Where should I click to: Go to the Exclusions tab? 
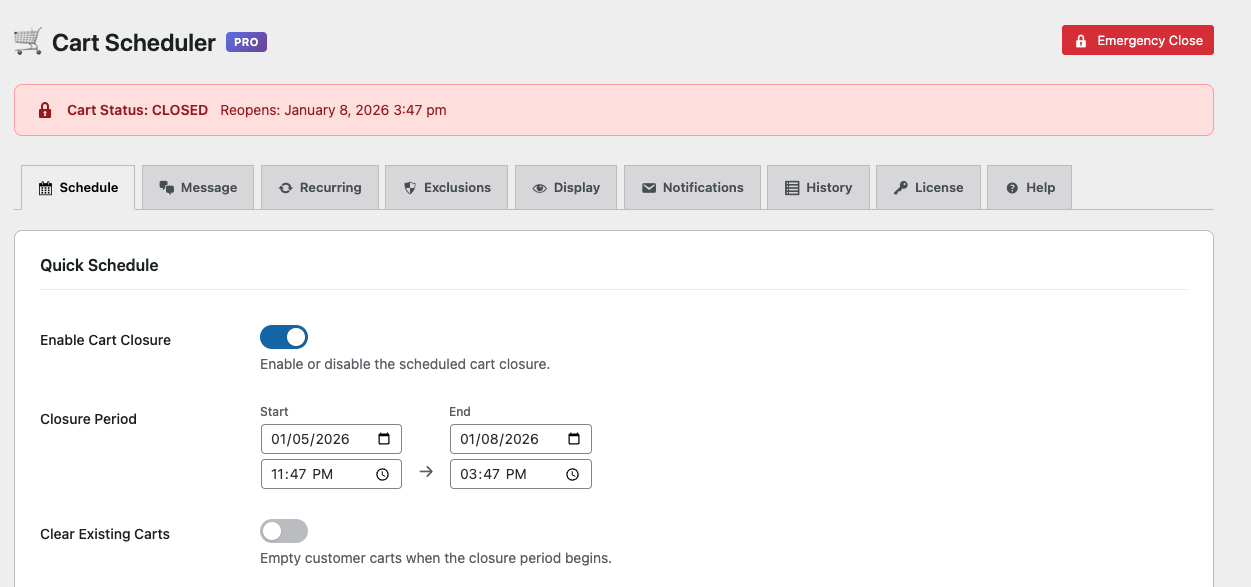point(447,188)
